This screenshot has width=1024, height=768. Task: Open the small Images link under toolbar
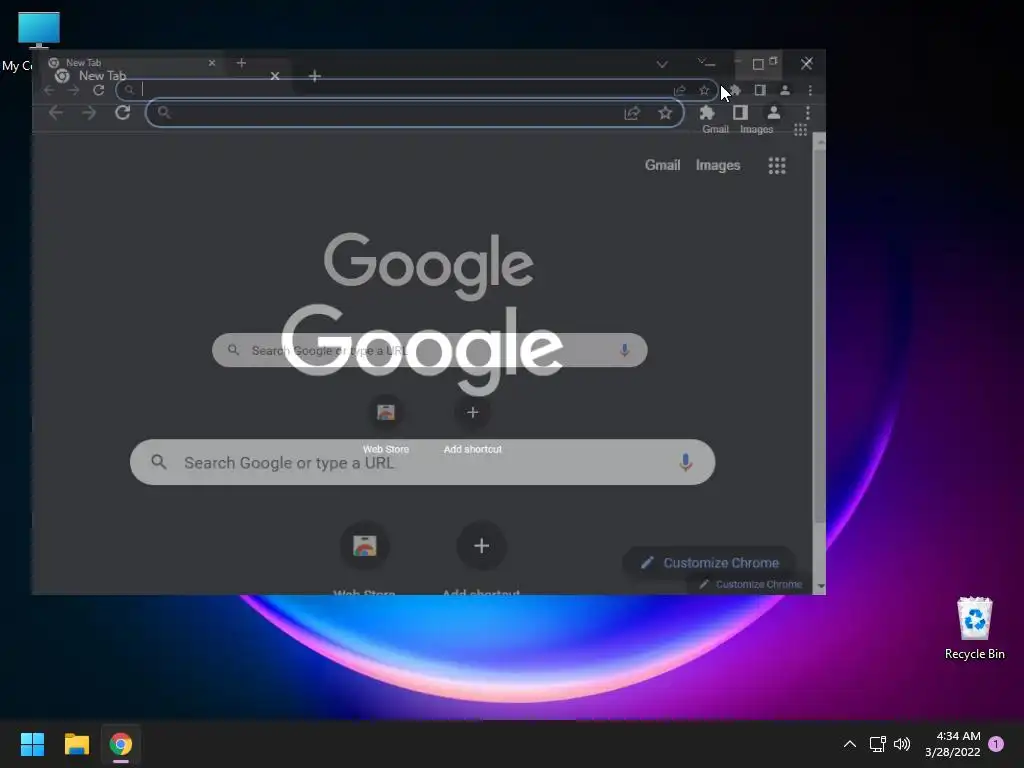pos(756,129)
